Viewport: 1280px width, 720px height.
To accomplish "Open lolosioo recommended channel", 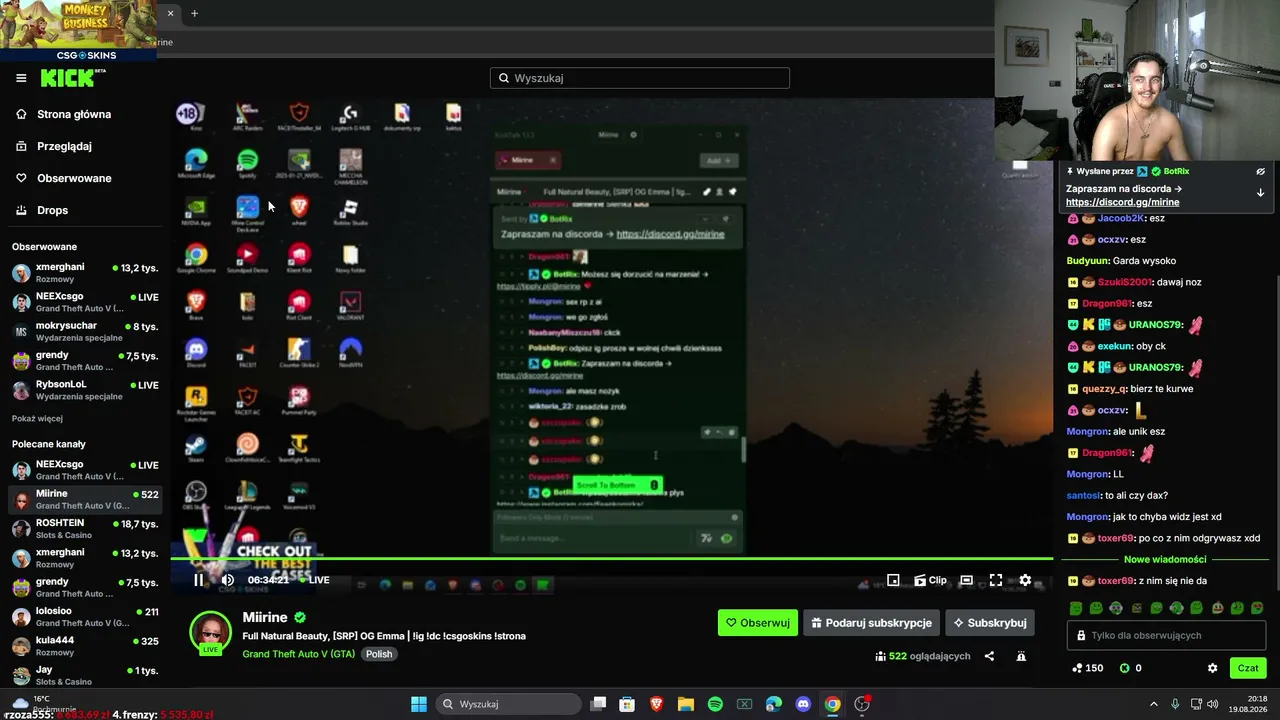I will [x=85, y=616].
